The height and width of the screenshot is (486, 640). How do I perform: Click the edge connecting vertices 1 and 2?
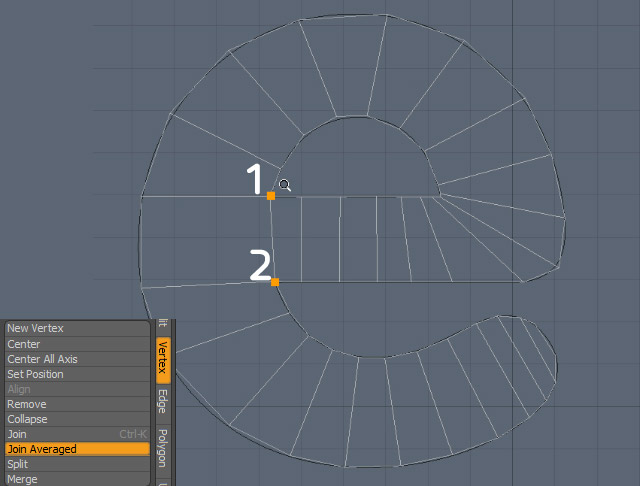[272, 239]
